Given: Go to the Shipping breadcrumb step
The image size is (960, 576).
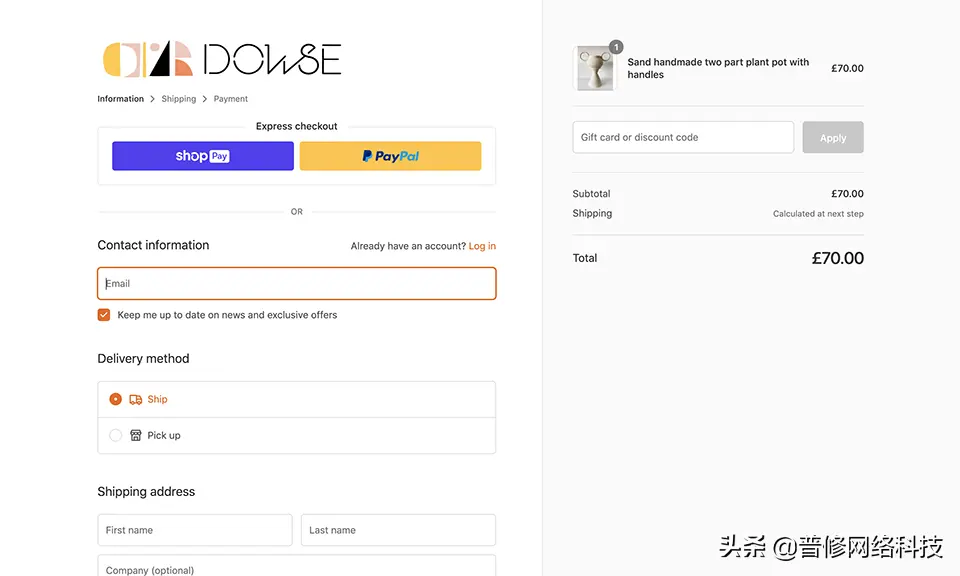Looking at the screenshot, I should pyautogui.click(x=179, y=99).
